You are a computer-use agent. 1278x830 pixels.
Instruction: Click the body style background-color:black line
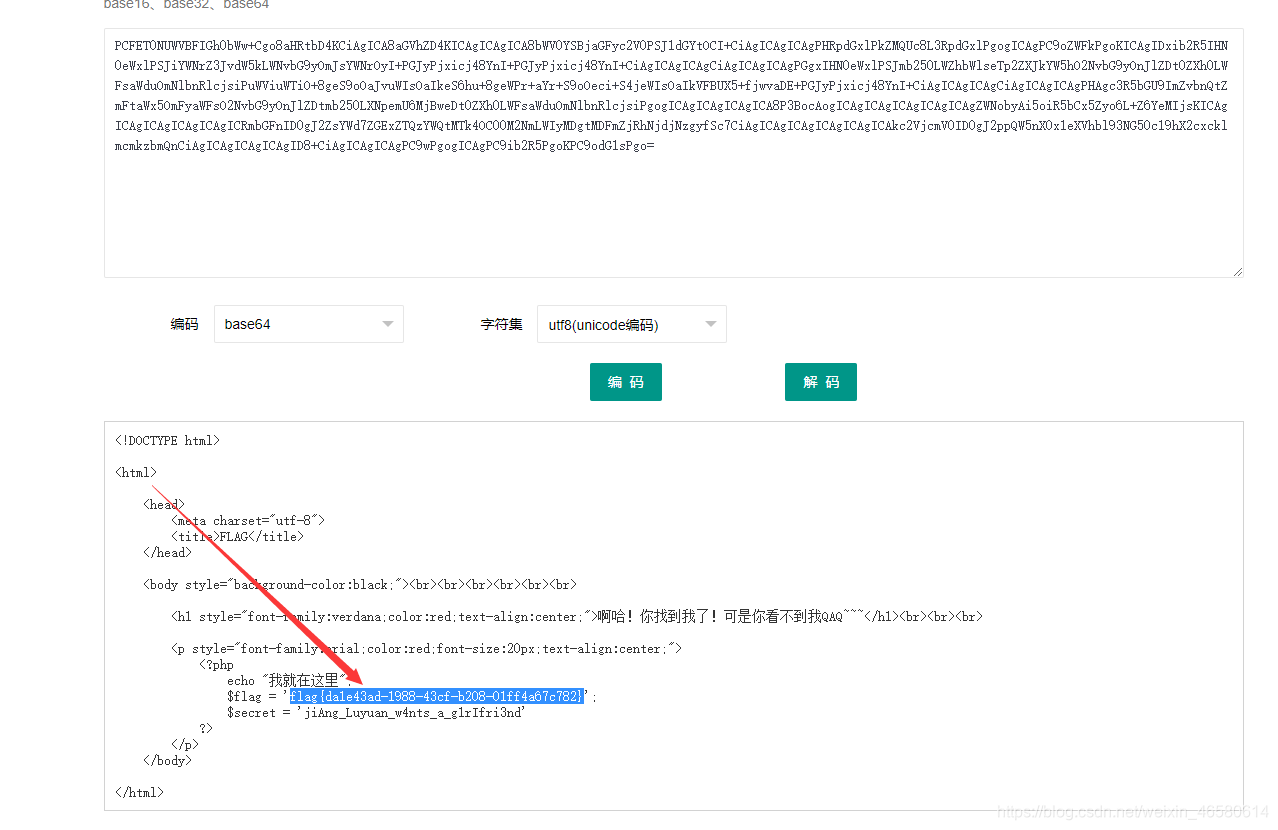360,584
